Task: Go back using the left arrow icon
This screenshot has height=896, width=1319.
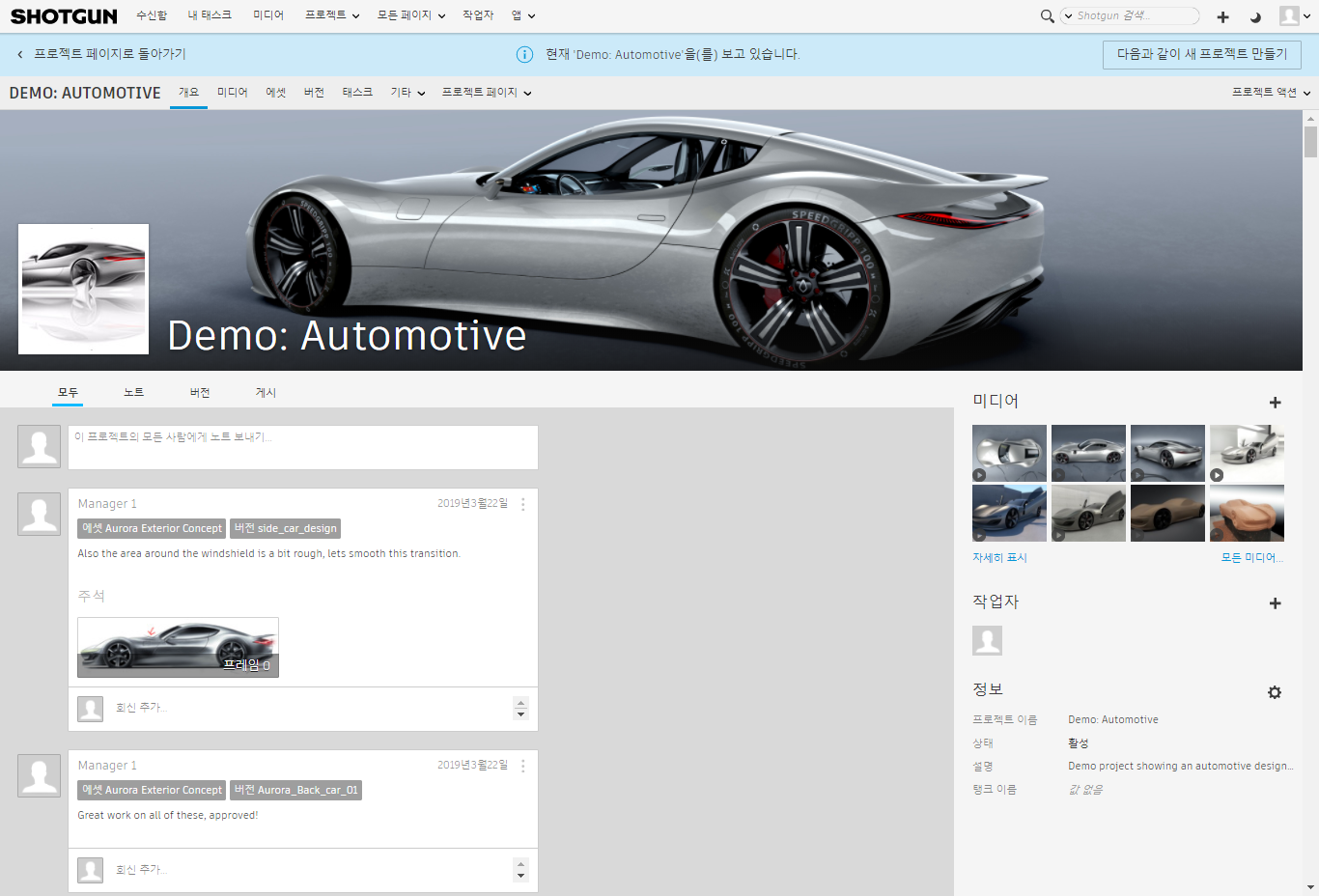Action: click(x=19, y=55)
